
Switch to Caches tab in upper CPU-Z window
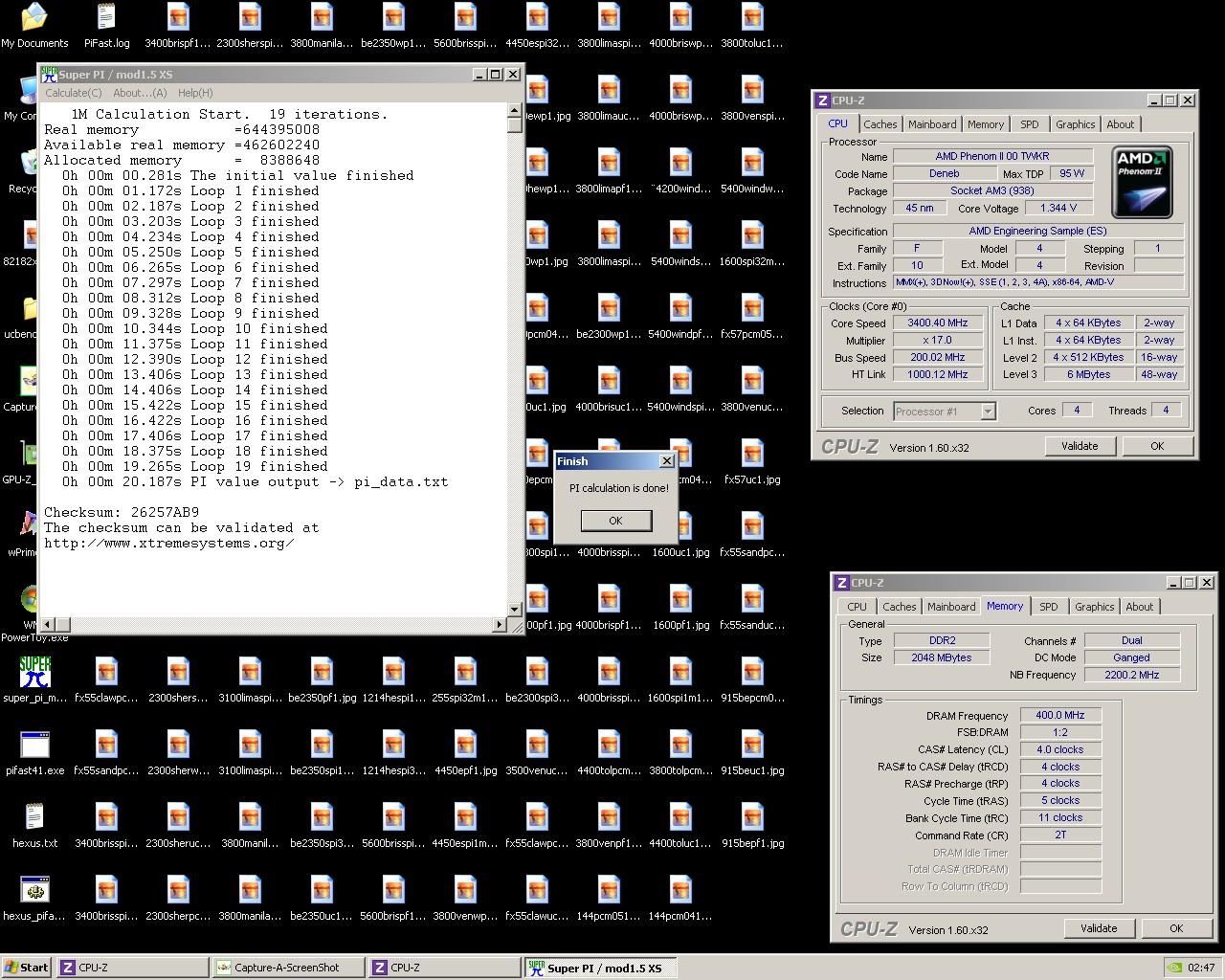[880, 124]
